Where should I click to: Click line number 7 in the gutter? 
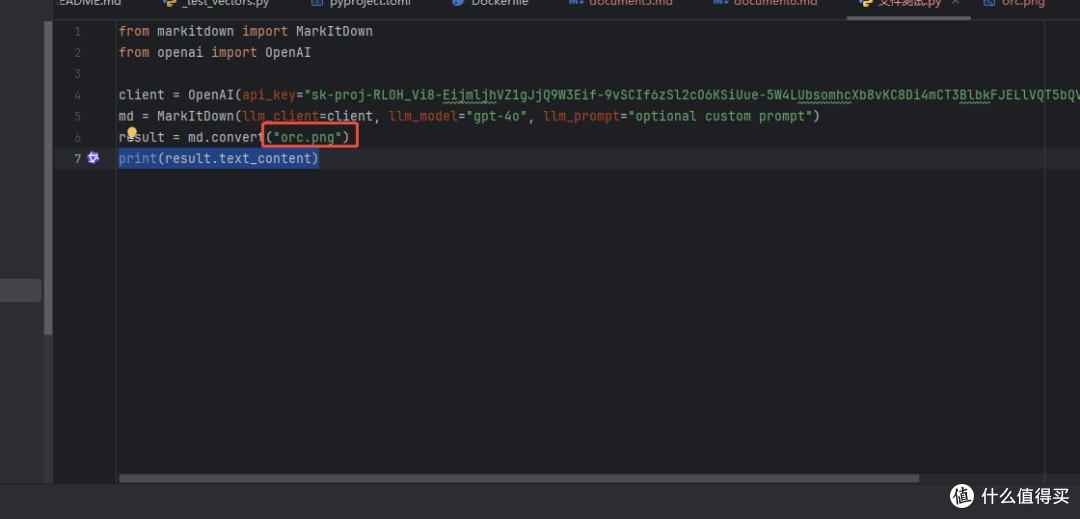point(77,158)
